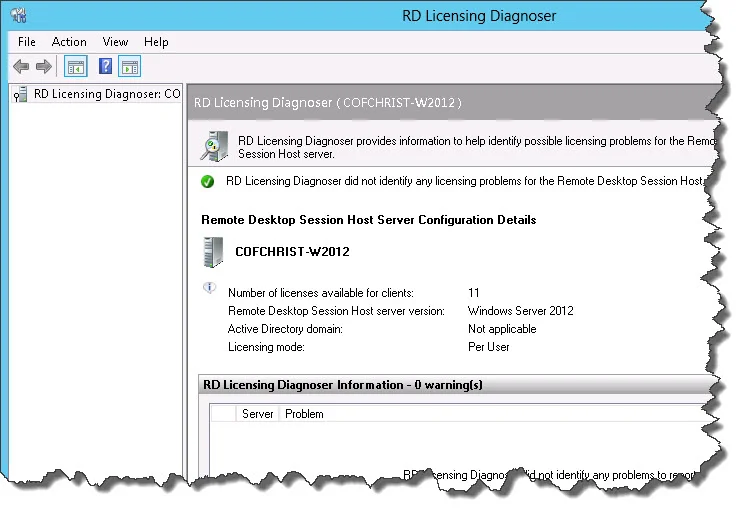Click the COFCHRIST-W2012 server tower icon
This screenshot has width=747, height=514.
click(213, 252)
